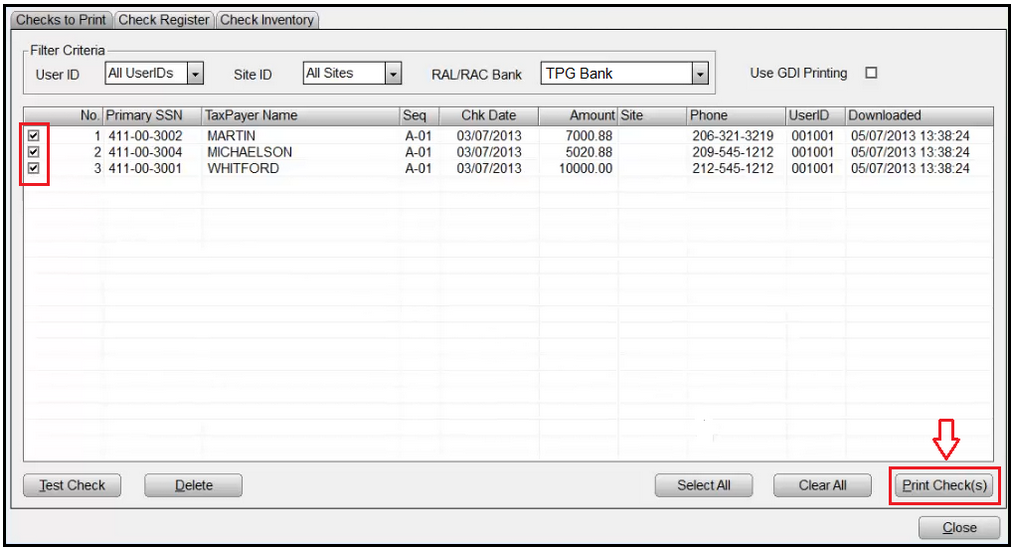Switch to the Check Register tab
This screenshot has width=1013, height=549.
click(164, 20)
